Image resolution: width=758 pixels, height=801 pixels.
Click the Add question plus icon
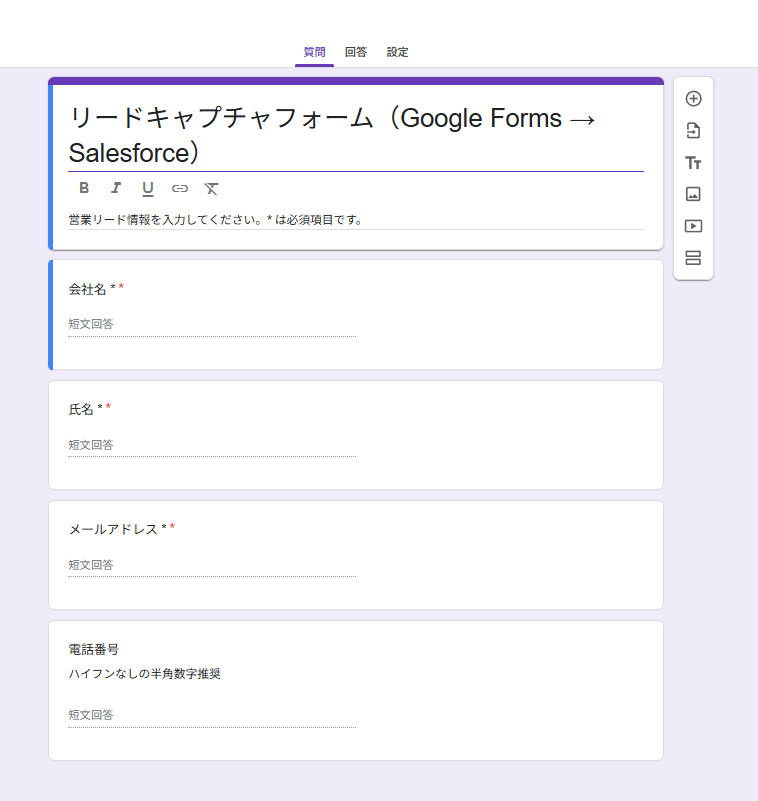(x=693, y=99)
